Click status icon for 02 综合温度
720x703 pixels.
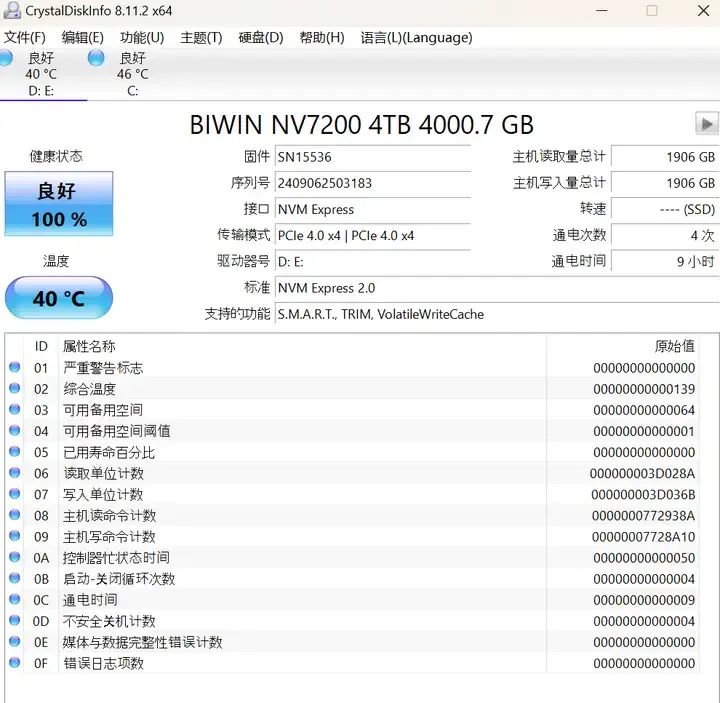[15, 388]
